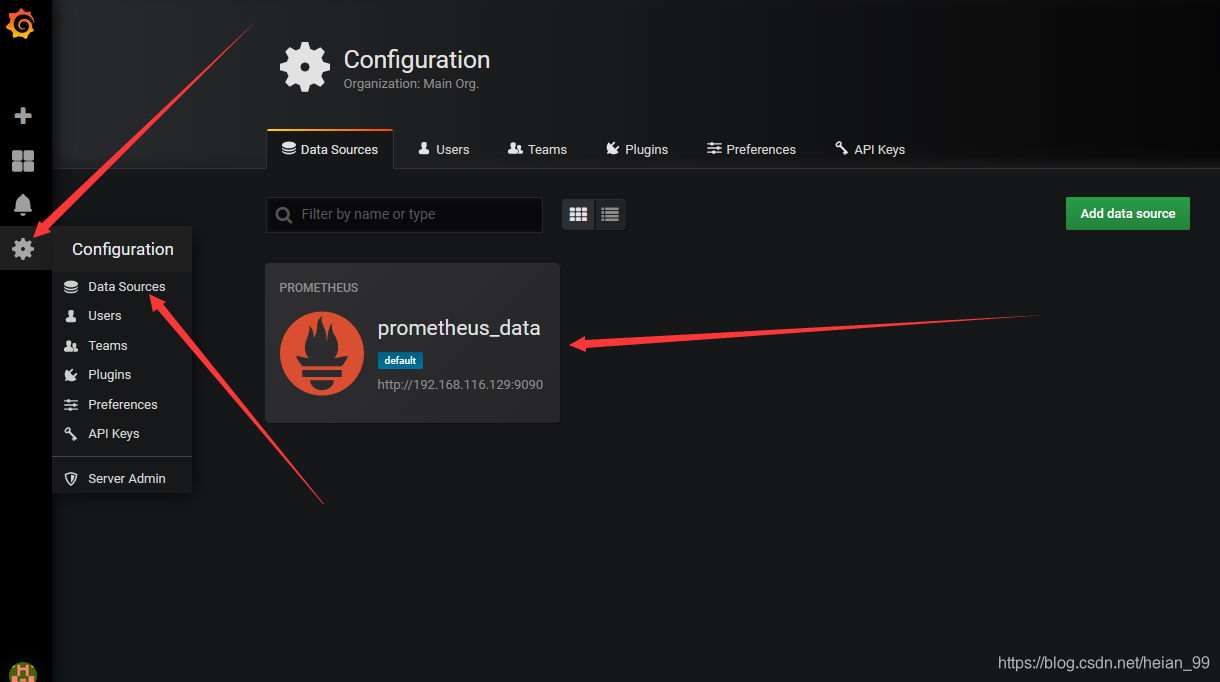The height and width of the screenshot is (682, 1220).
Task: Click the database icon in Data Sources tab
Action: pyautogui.click(x=289, y=149)
